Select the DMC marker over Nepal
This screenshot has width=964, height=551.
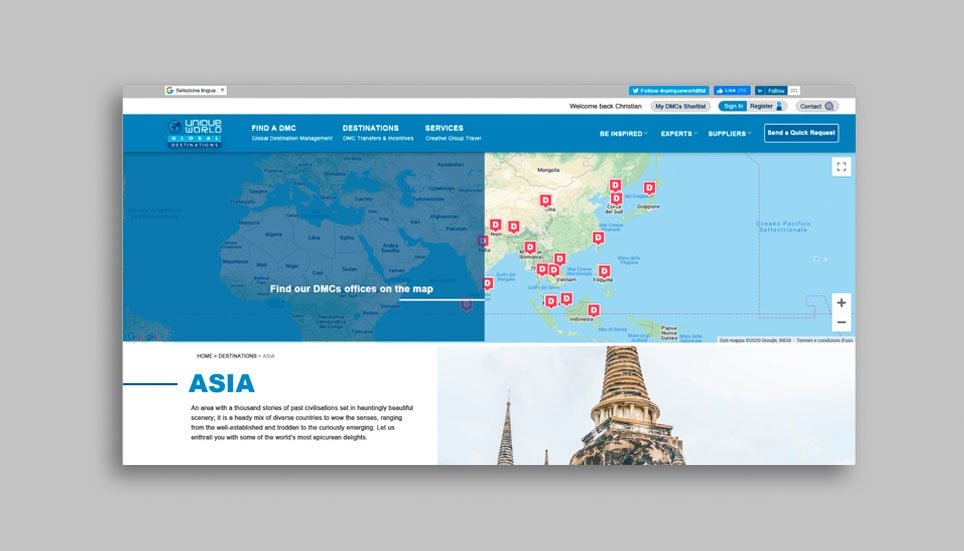496,225
